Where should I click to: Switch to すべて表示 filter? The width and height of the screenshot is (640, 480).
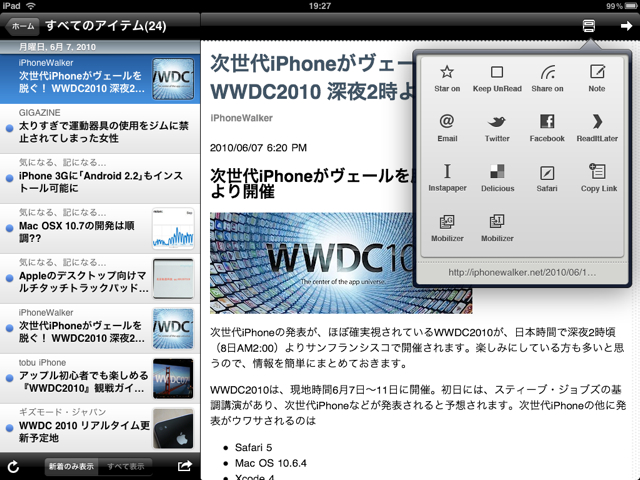[125, 466]
